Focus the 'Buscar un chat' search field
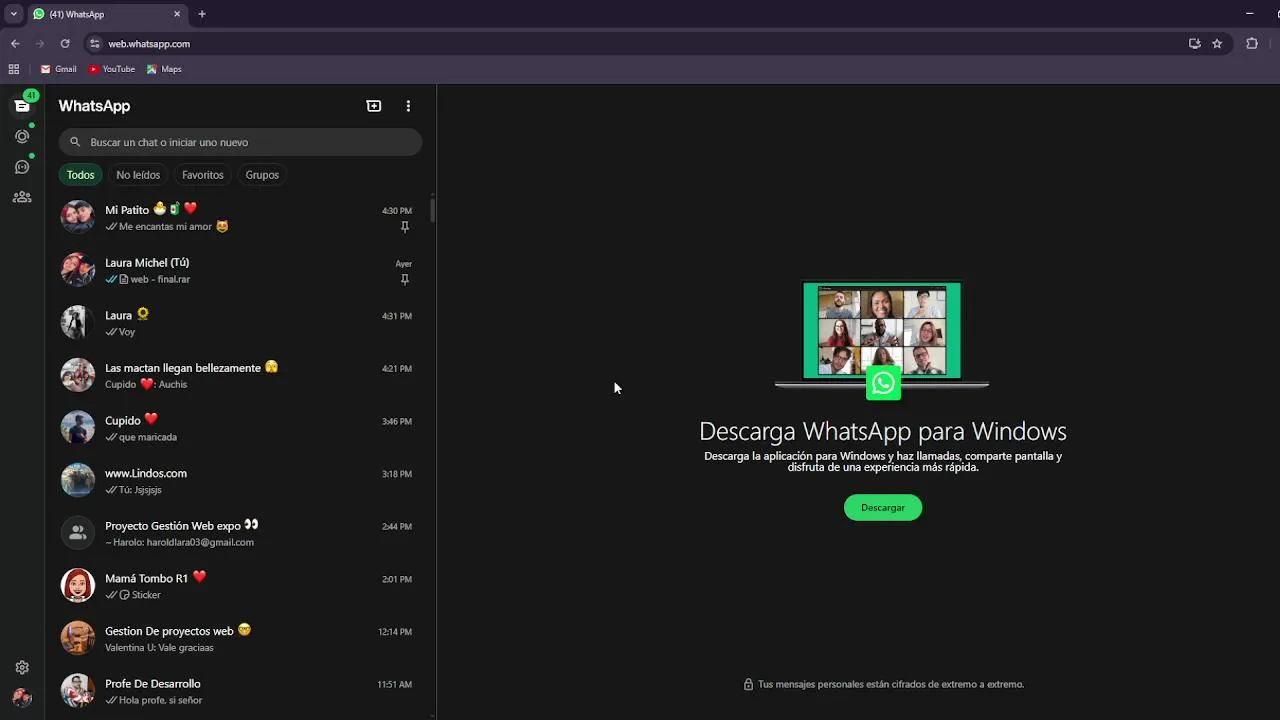The image size is (1280, 720). (240, 142)
